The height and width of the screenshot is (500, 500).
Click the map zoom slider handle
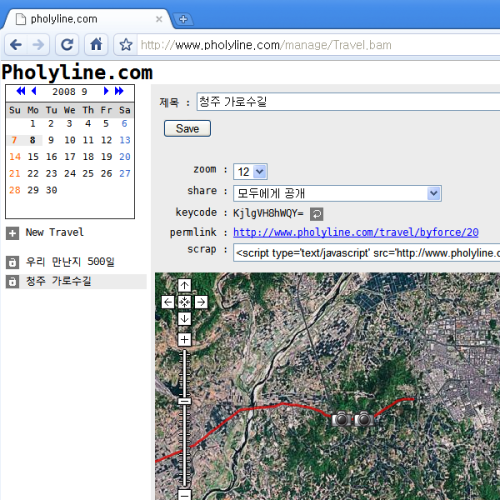coord(184,401)
